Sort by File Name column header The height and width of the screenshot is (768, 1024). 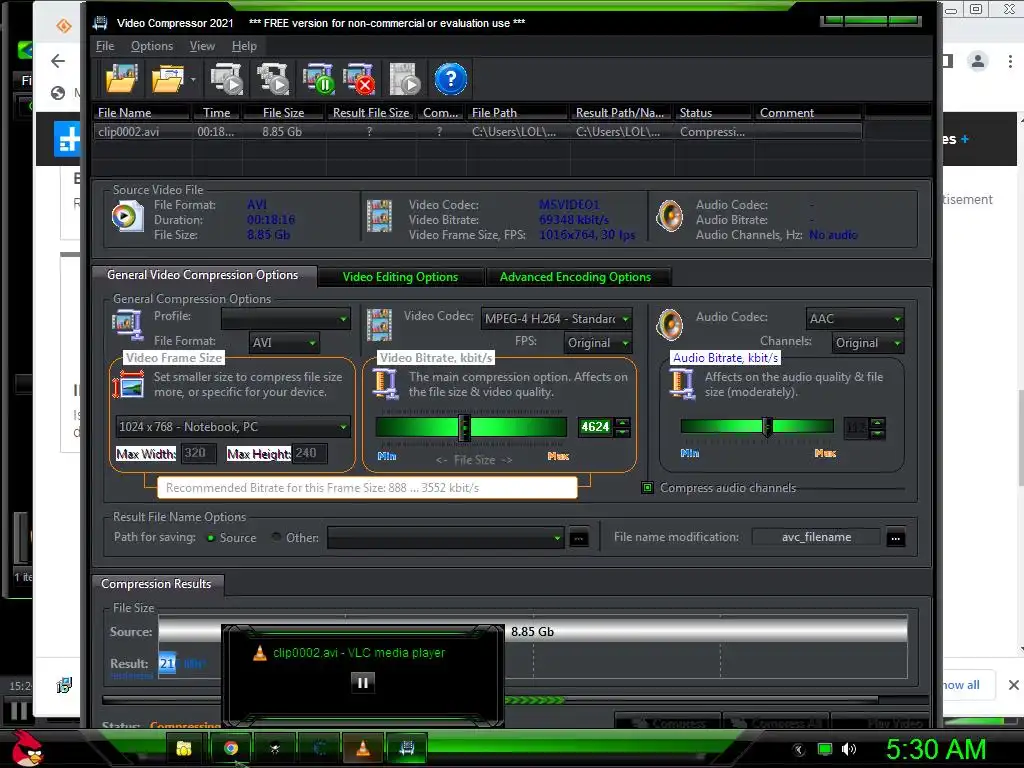[x=142, y=113]
